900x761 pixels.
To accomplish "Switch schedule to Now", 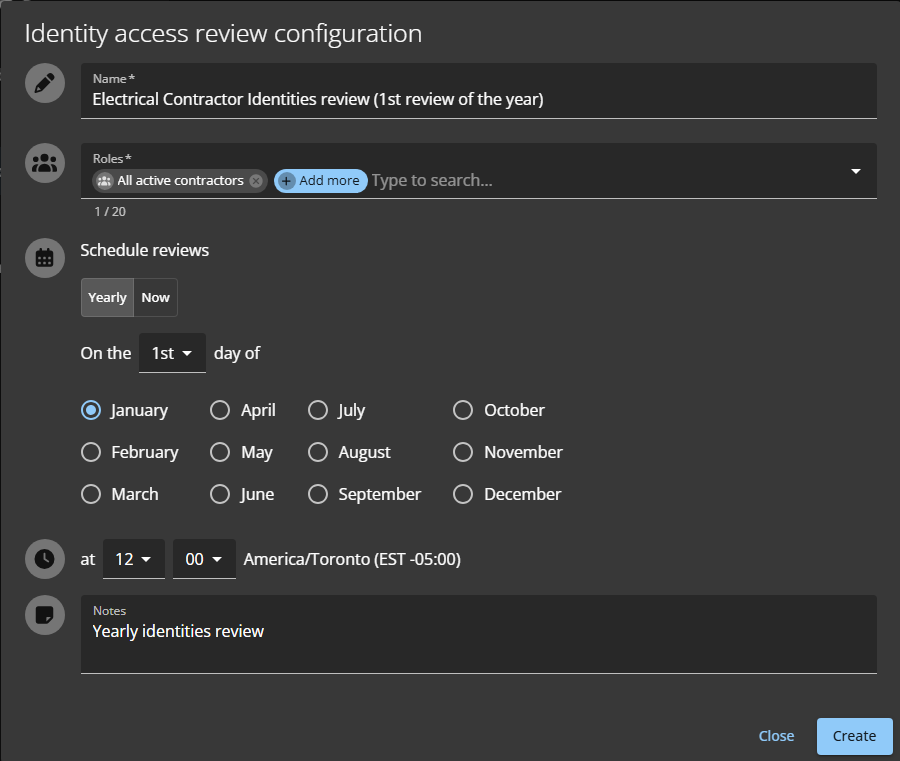I will [x=155, y=297].
